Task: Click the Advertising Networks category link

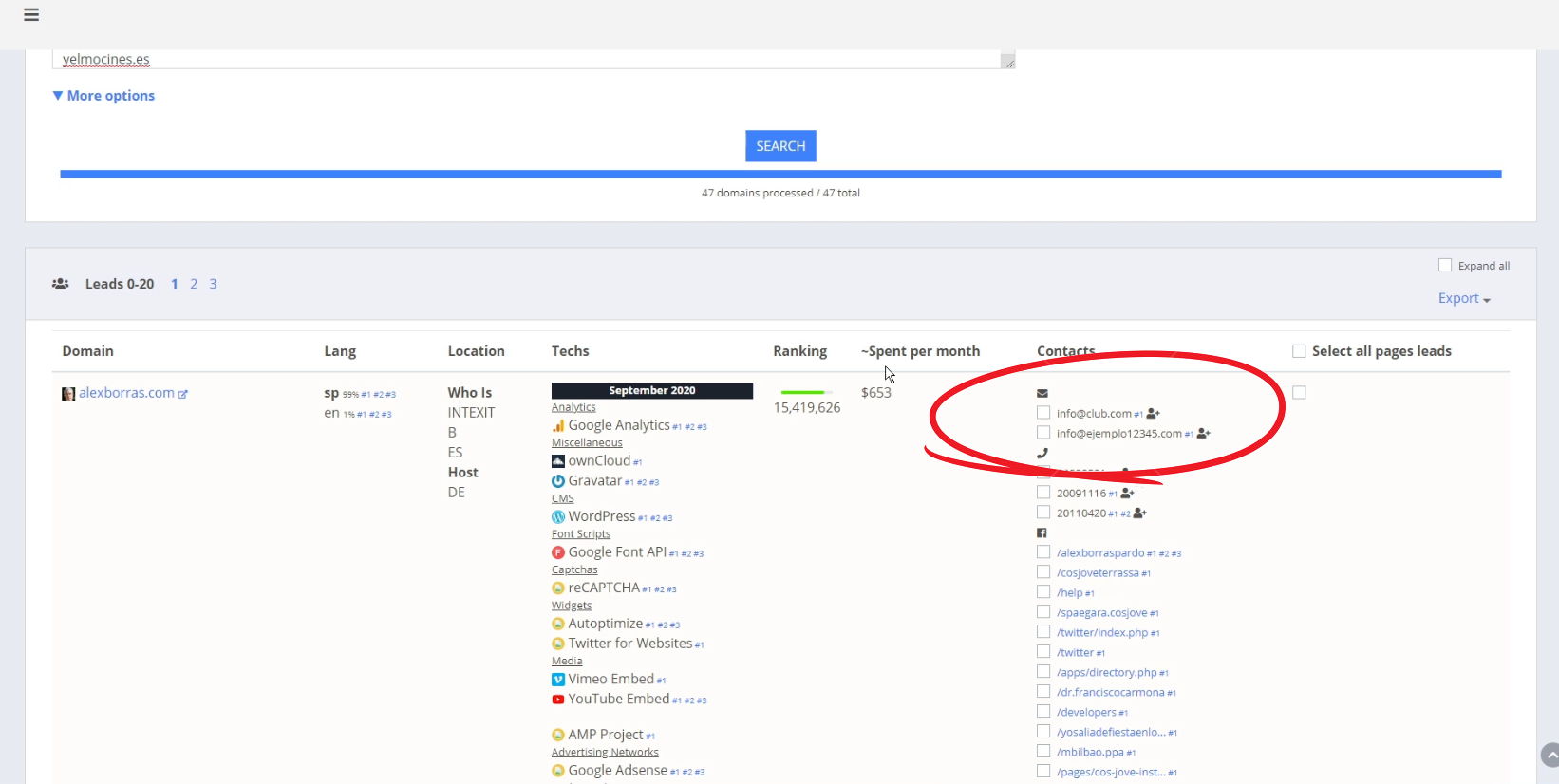Action: (x=605, y=753)
